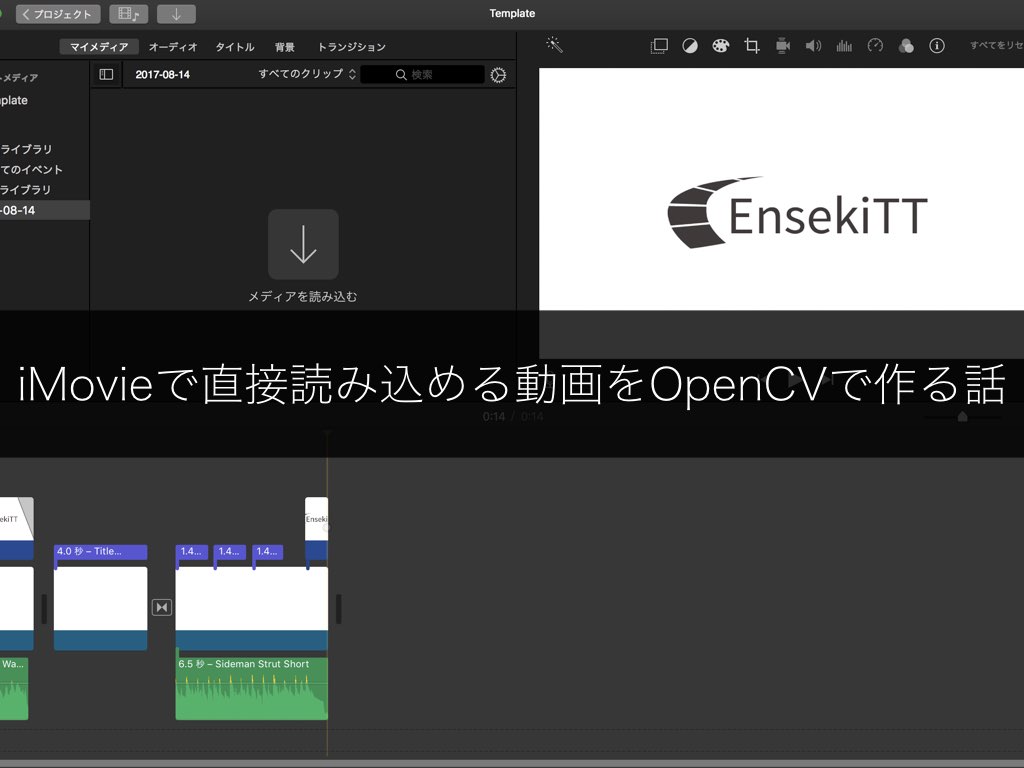Open the media library browser button

(x=129, y=14)
